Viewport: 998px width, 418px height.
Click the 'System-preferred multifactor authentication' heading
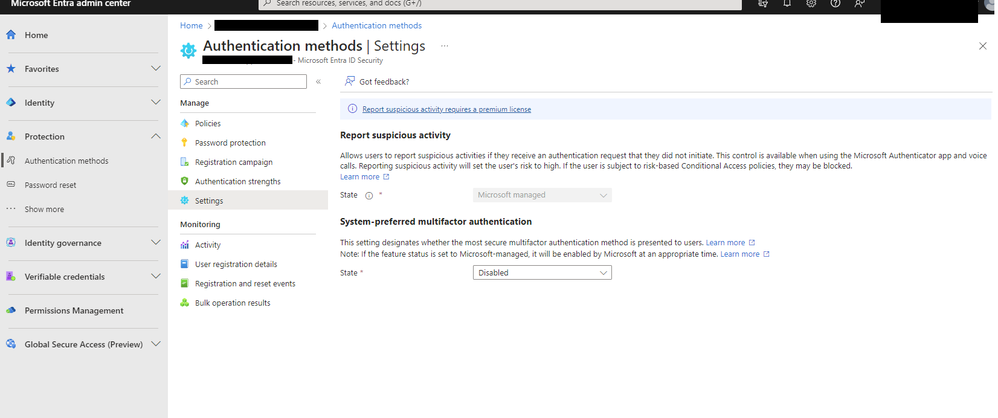coord(436,221)
